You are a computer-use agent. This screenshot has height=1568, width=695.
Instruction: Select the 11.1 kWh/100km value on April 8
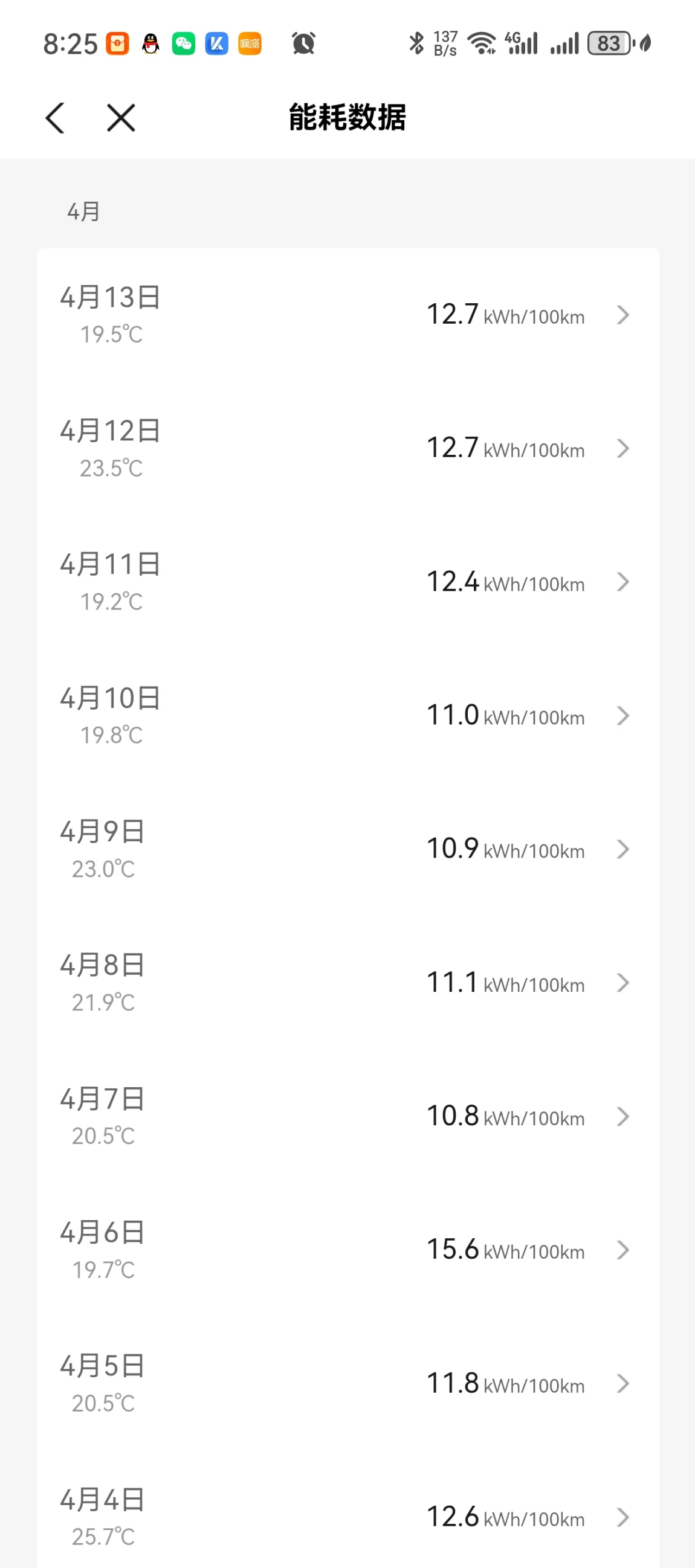pos(505,983)
